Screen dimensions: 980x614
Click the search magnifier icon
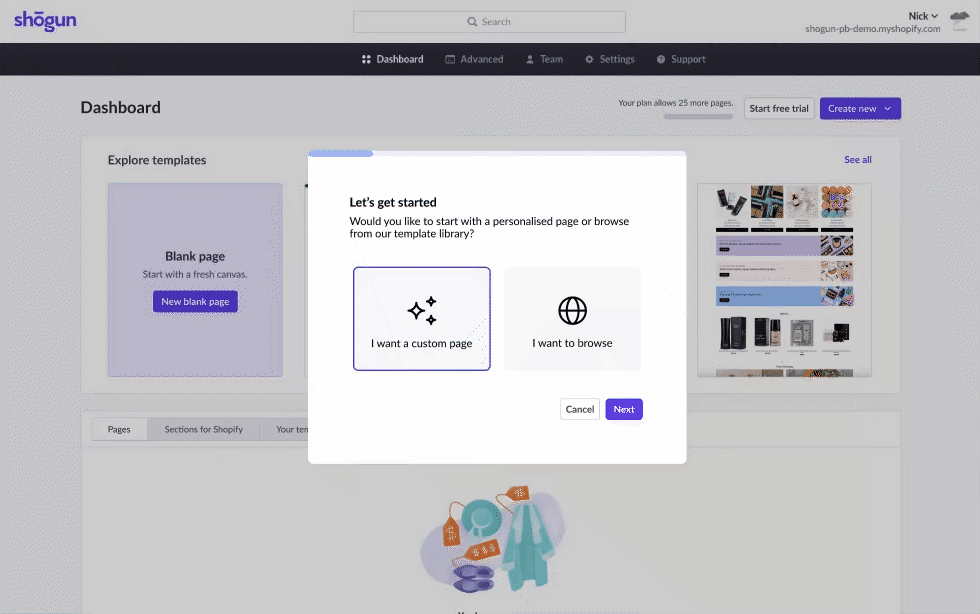point(472,22)
